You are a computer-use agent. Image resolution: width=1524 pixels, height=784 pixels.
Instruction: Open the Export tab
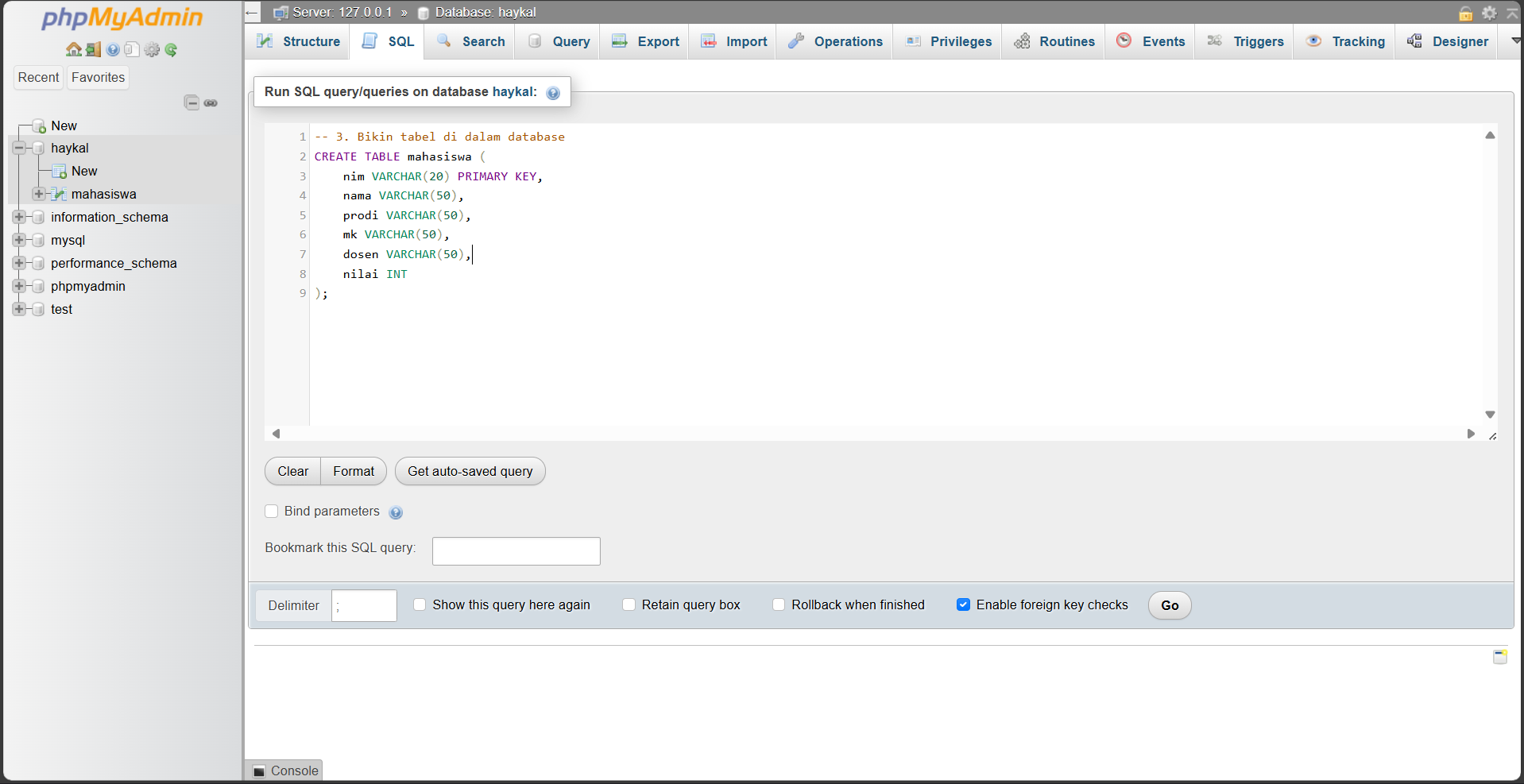point(646,41)
